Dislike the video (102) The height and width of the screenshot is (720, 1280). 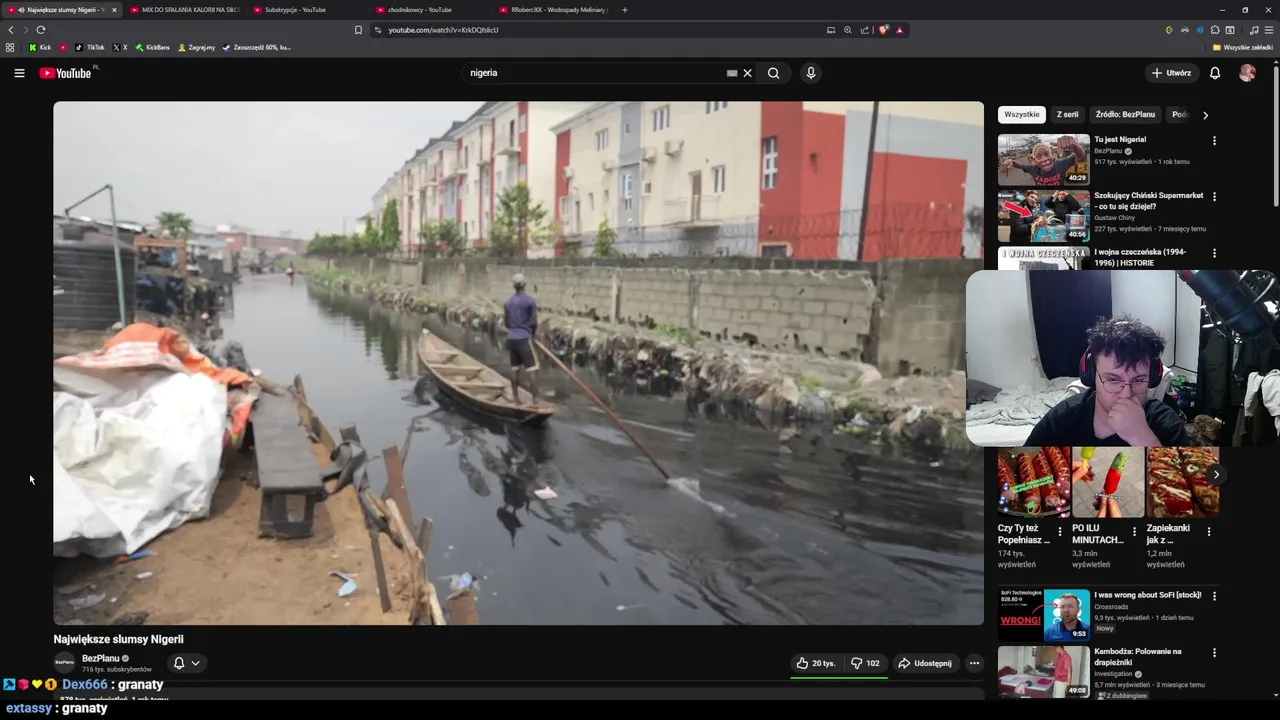tap(865, 663)
